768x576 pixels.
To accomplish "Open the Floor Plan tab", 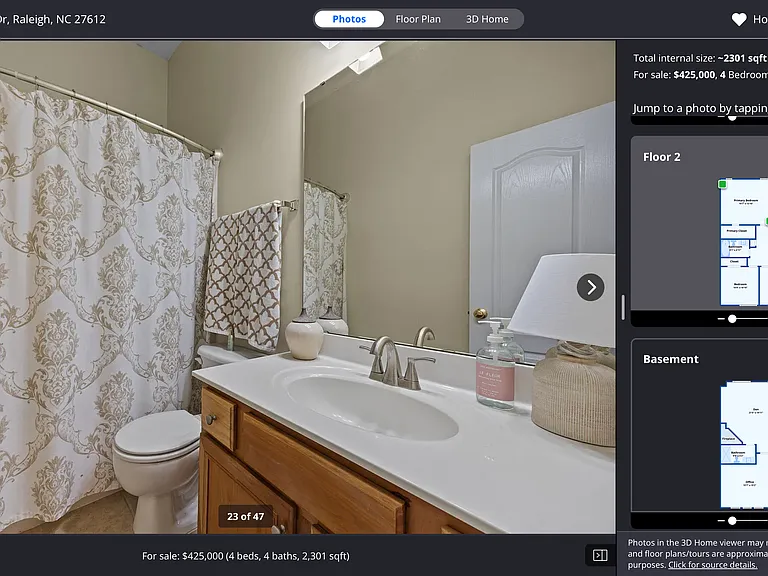I will tap(418, 19).
